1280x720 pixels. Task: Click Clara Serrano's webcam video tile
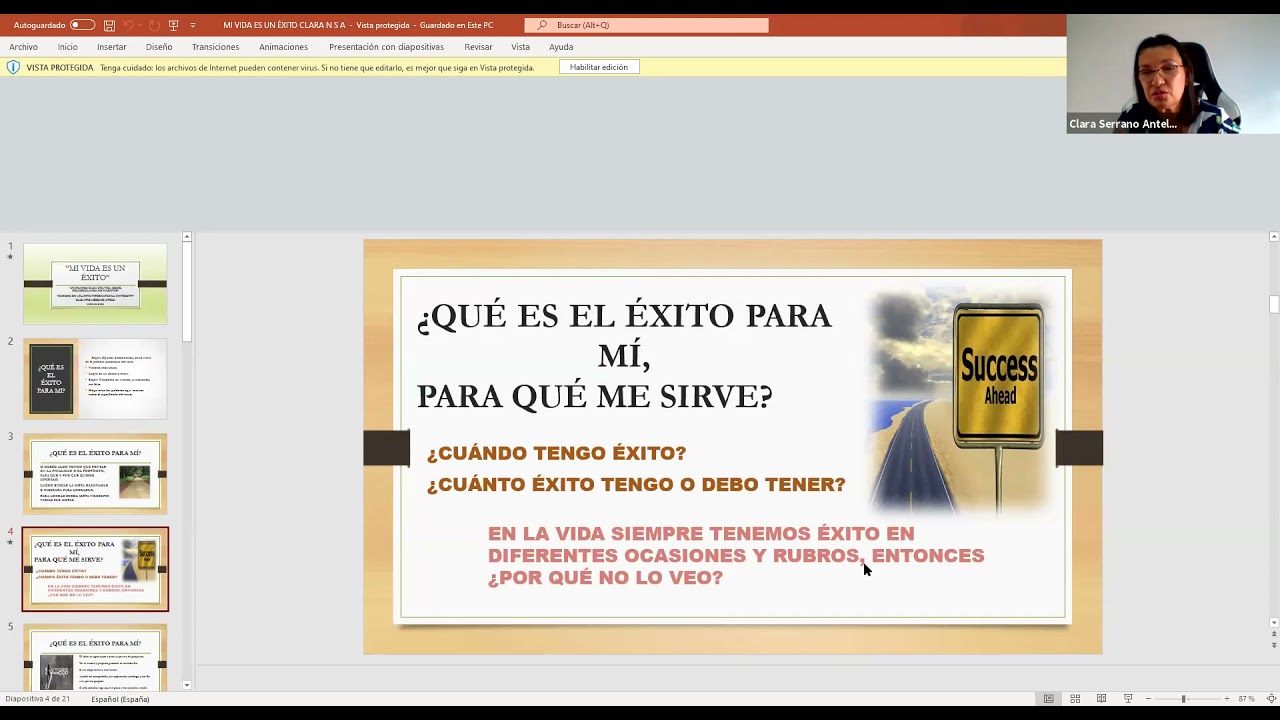tap(1173, 74)
